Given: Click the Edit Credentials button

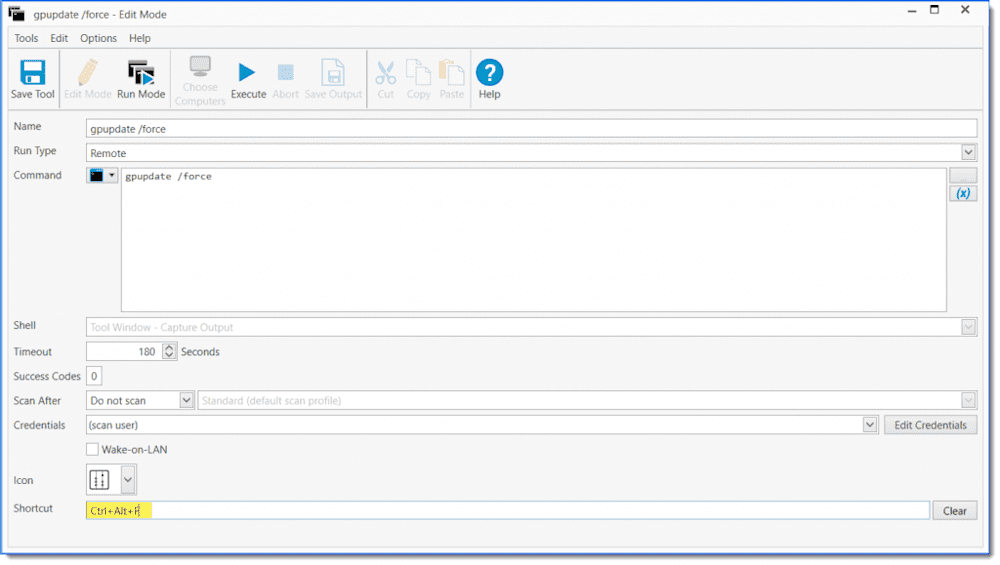Looking at the screenshot, I should 930,425.
